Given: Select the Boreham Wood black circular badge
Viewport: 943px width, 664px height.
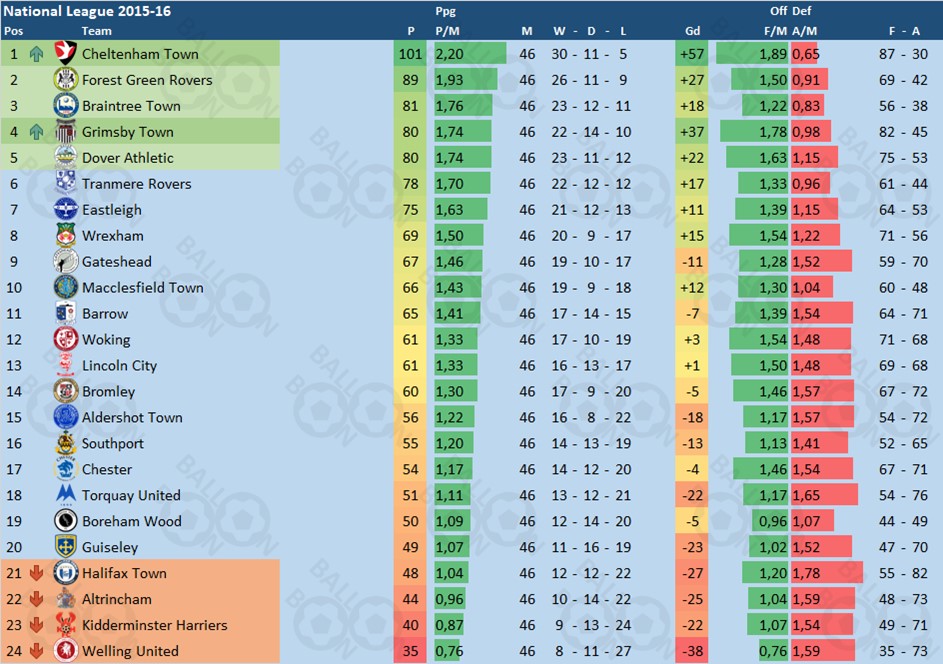Looking at the screenshot, I should (65, 520).
